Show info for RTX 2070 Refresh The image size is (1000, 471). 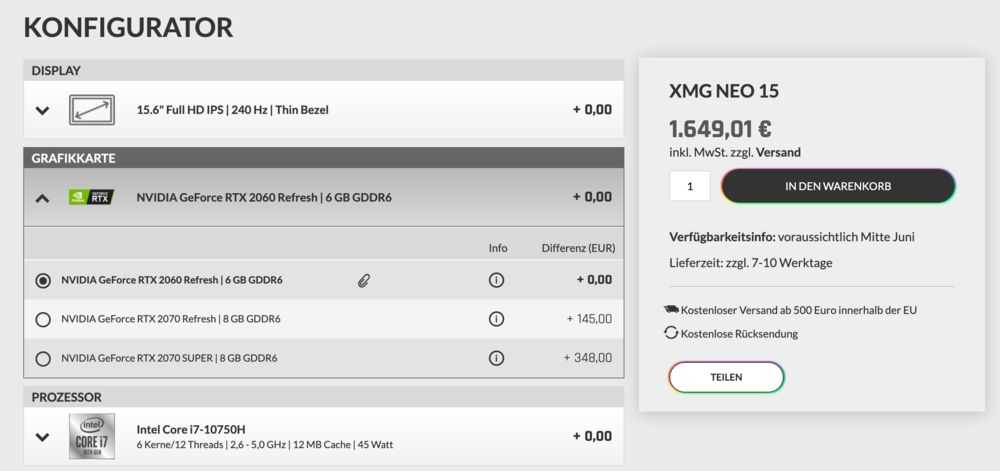(x=496, y=319)
